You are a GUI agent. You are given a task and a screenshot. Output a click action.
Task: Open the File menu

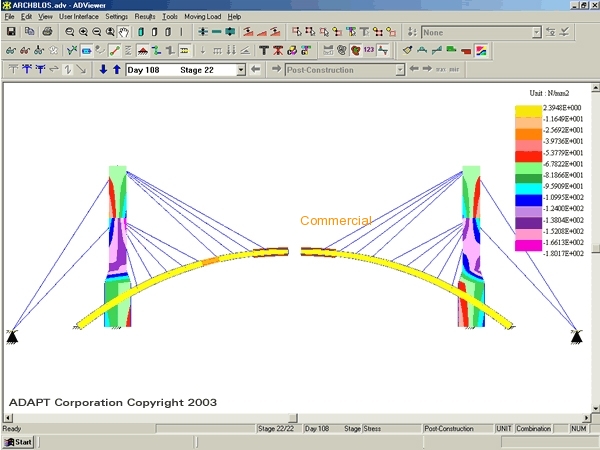pyautogui.click(x=9, y=16)
